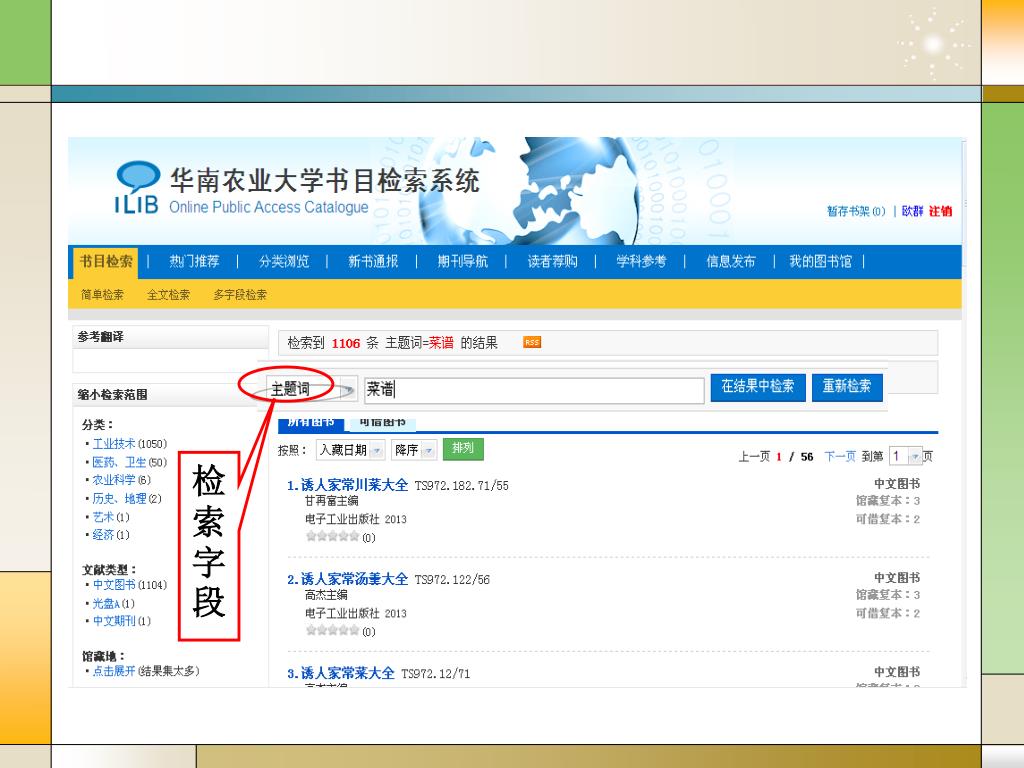The width and height of the screenshot is (1024, 768).
Task: Filter by 医药、卫生 category
Action: coord(120,462)
